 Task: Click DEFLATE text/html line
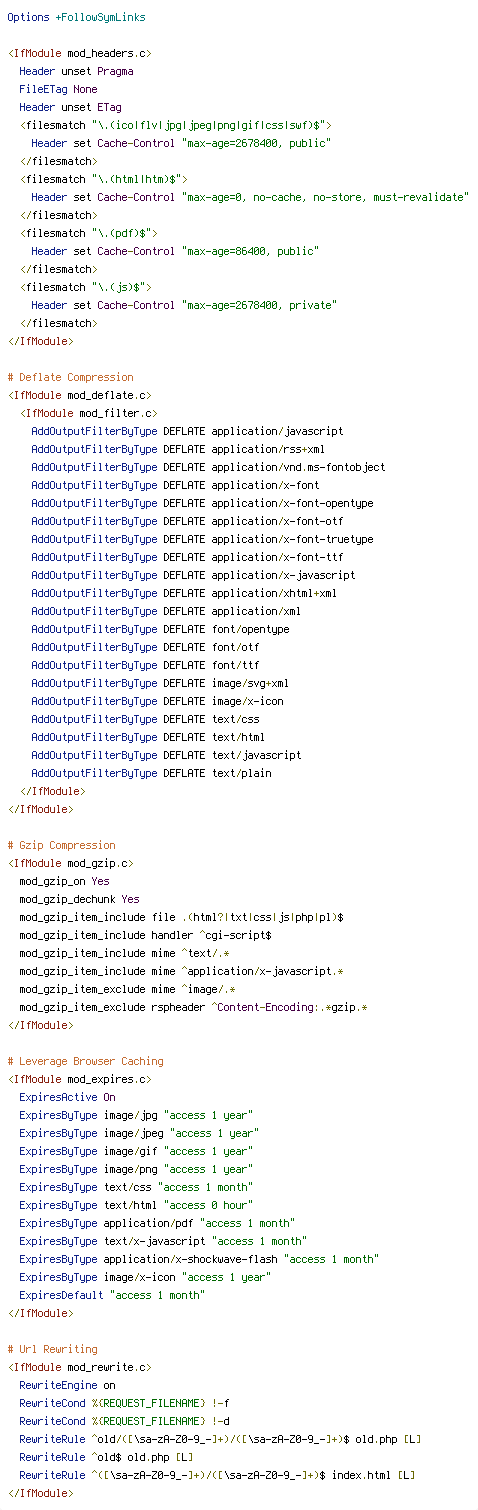click(x=148, y=738)
